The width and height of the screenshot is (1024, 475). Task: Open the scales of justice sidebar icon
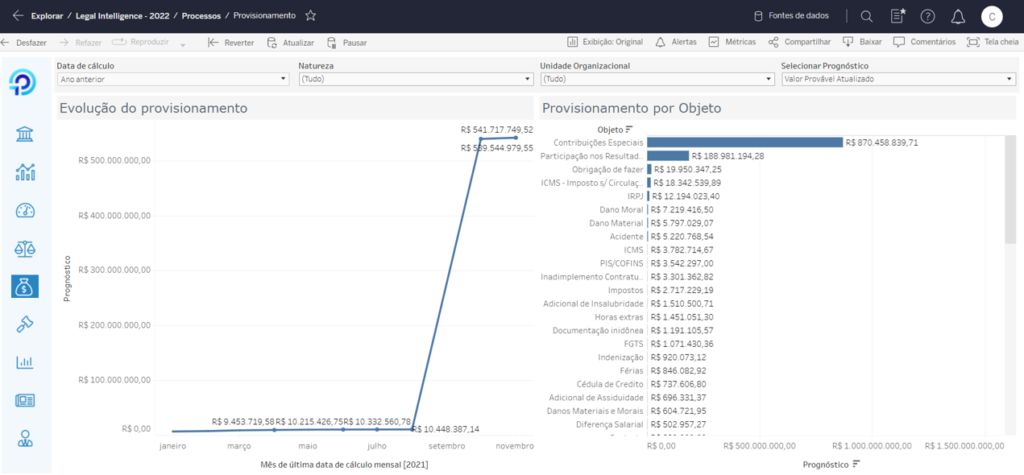point(25,248)
